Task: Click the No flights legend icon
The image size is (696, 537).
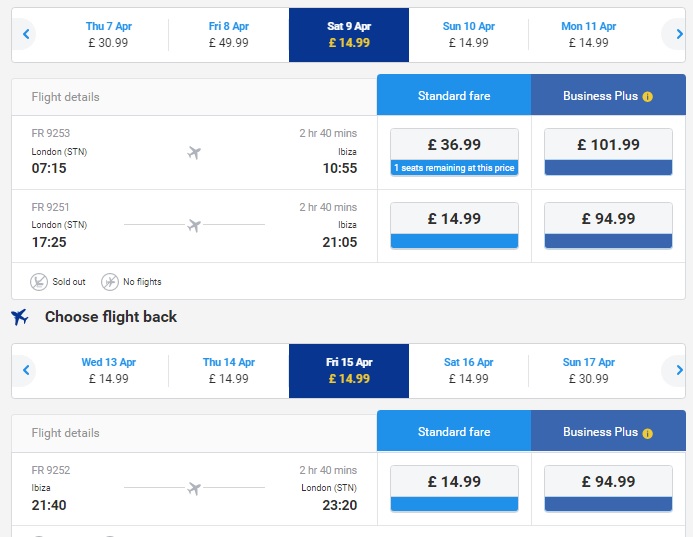Action: 110,282
